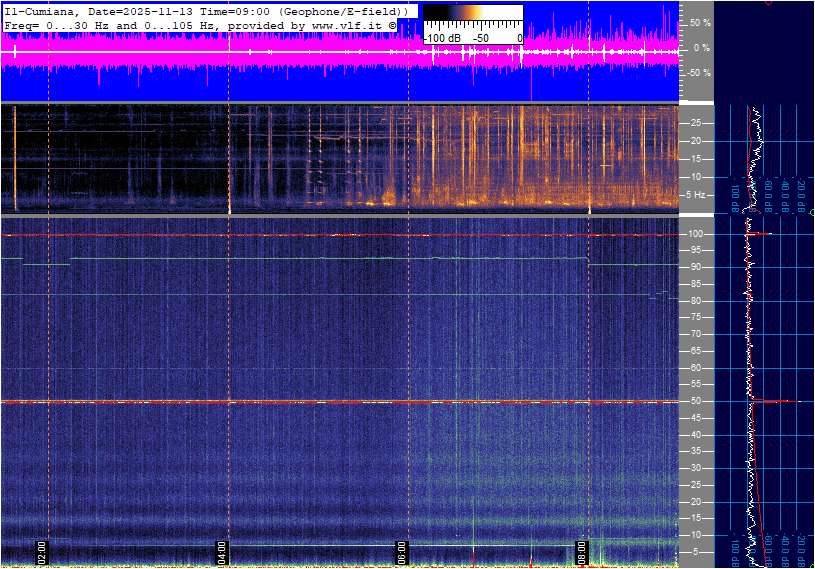815x569 pixels.
Task: Click the -100 dB color scale label
Action: (439, 38)
